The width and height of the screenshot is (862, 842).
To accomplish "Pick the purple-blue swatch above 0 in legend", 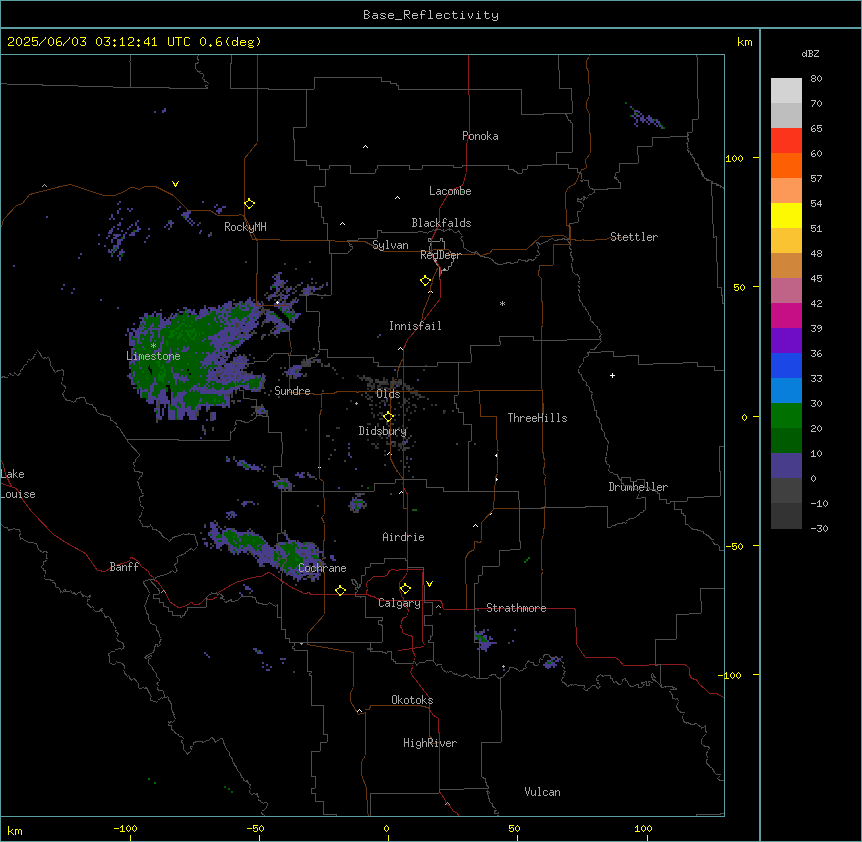I will (786, 466).
